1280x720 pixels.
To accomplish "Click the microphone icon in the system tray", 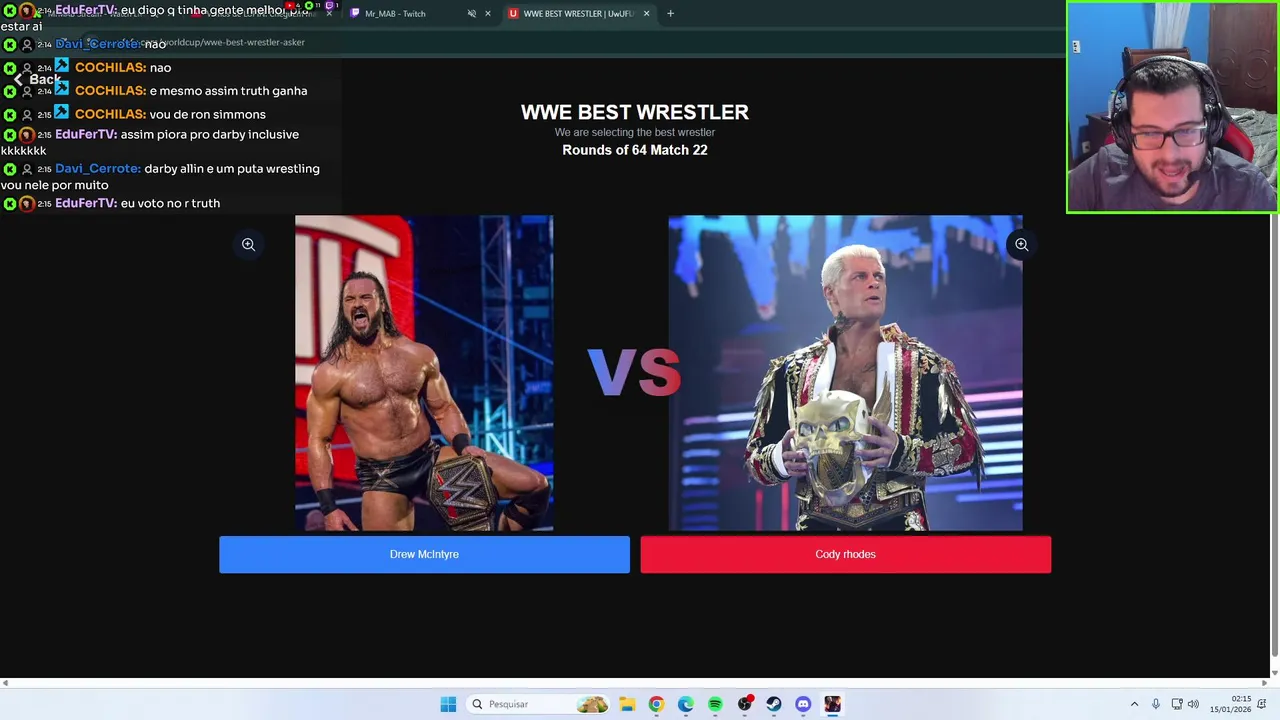I will coord(1156,704).
